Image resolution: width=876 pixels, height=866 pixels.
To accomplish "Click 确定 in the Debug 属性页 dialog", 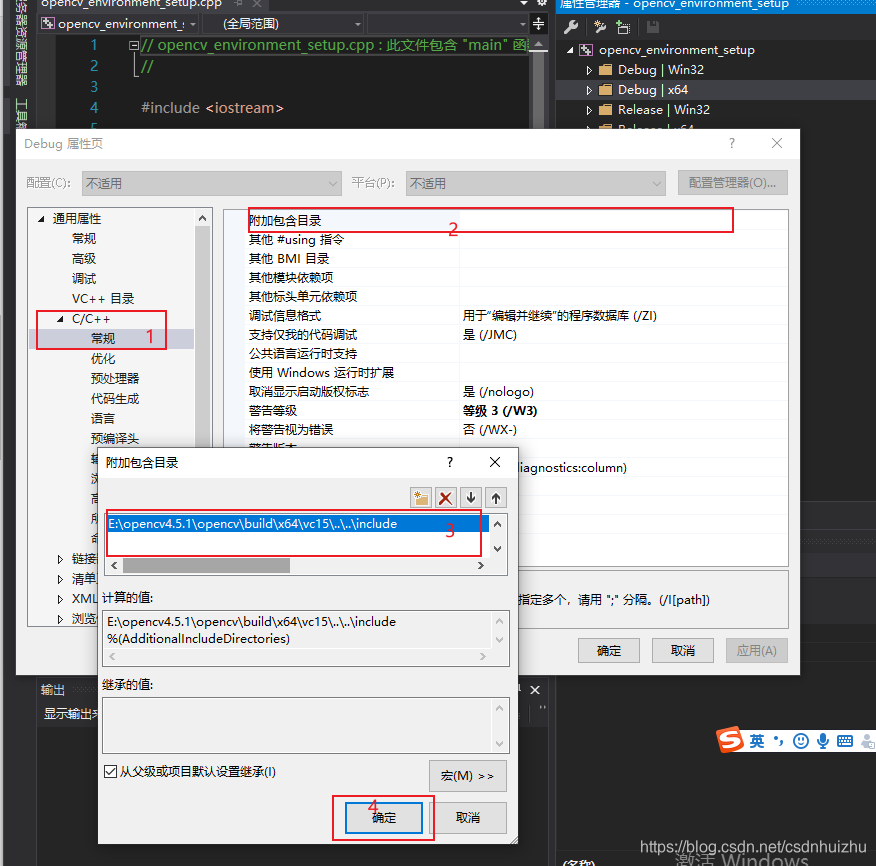I will click(608, 651).
